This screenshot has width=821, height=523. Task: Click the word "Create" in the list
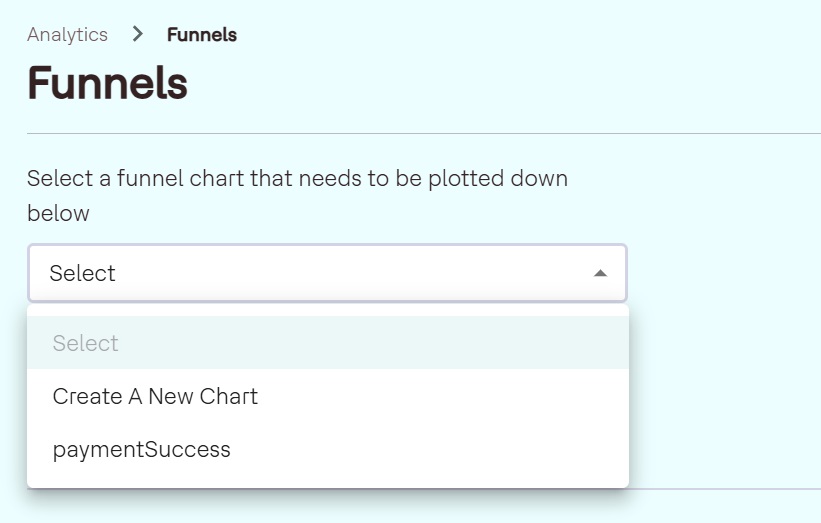click(x=87, y=396)
